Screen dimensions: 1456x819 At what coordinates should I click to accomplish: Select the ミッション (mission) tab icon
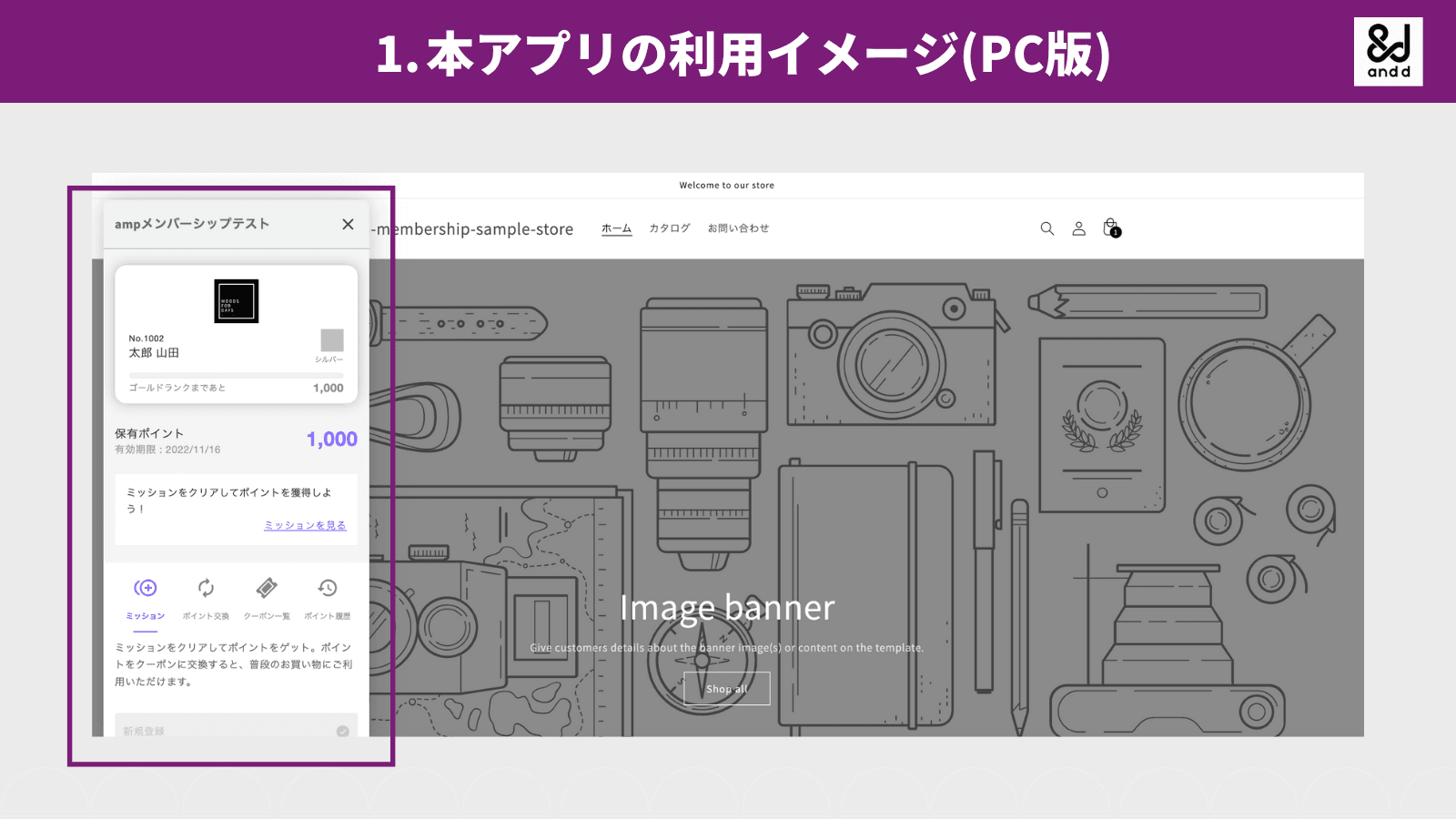(145, 588)
